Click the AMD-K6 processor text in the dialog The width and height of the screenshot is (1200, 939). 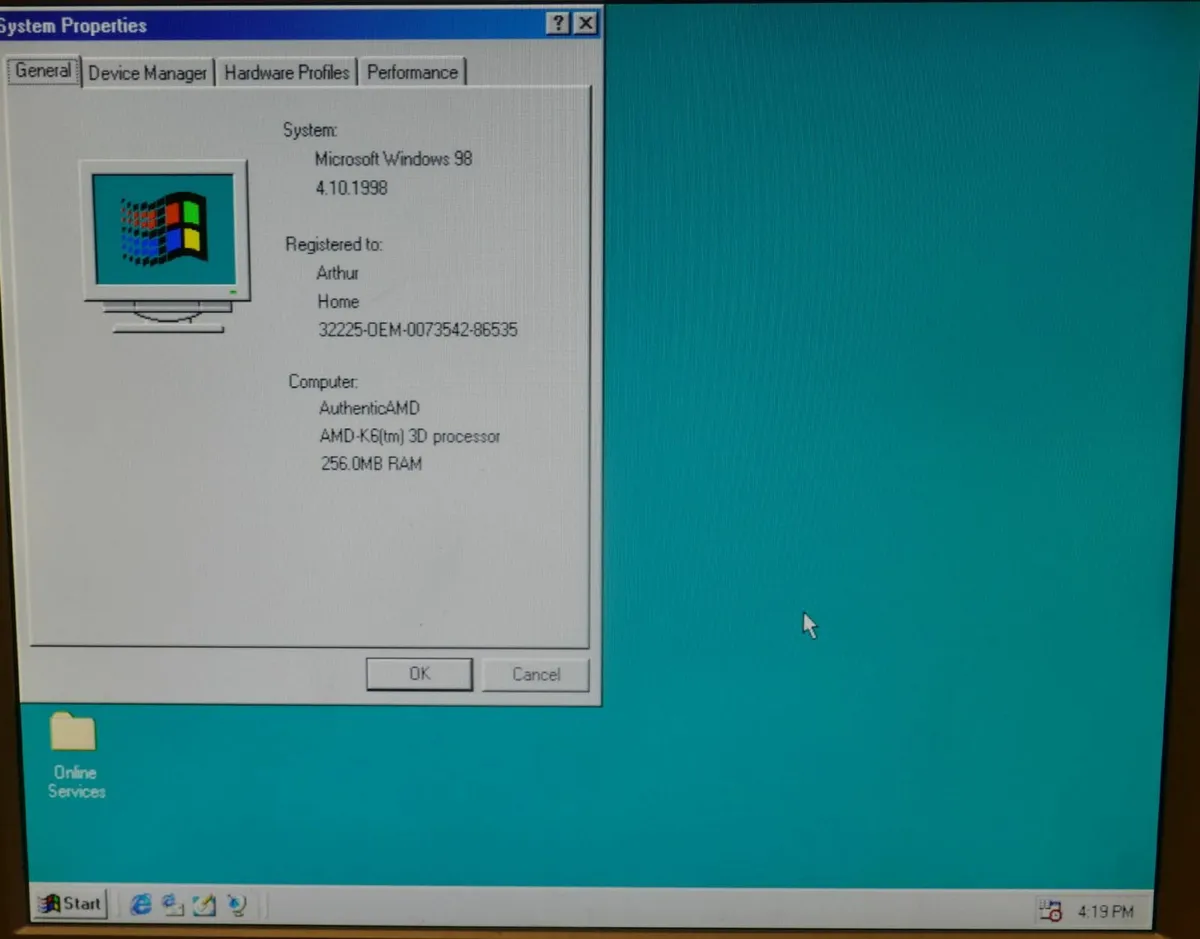pos(410,436)
